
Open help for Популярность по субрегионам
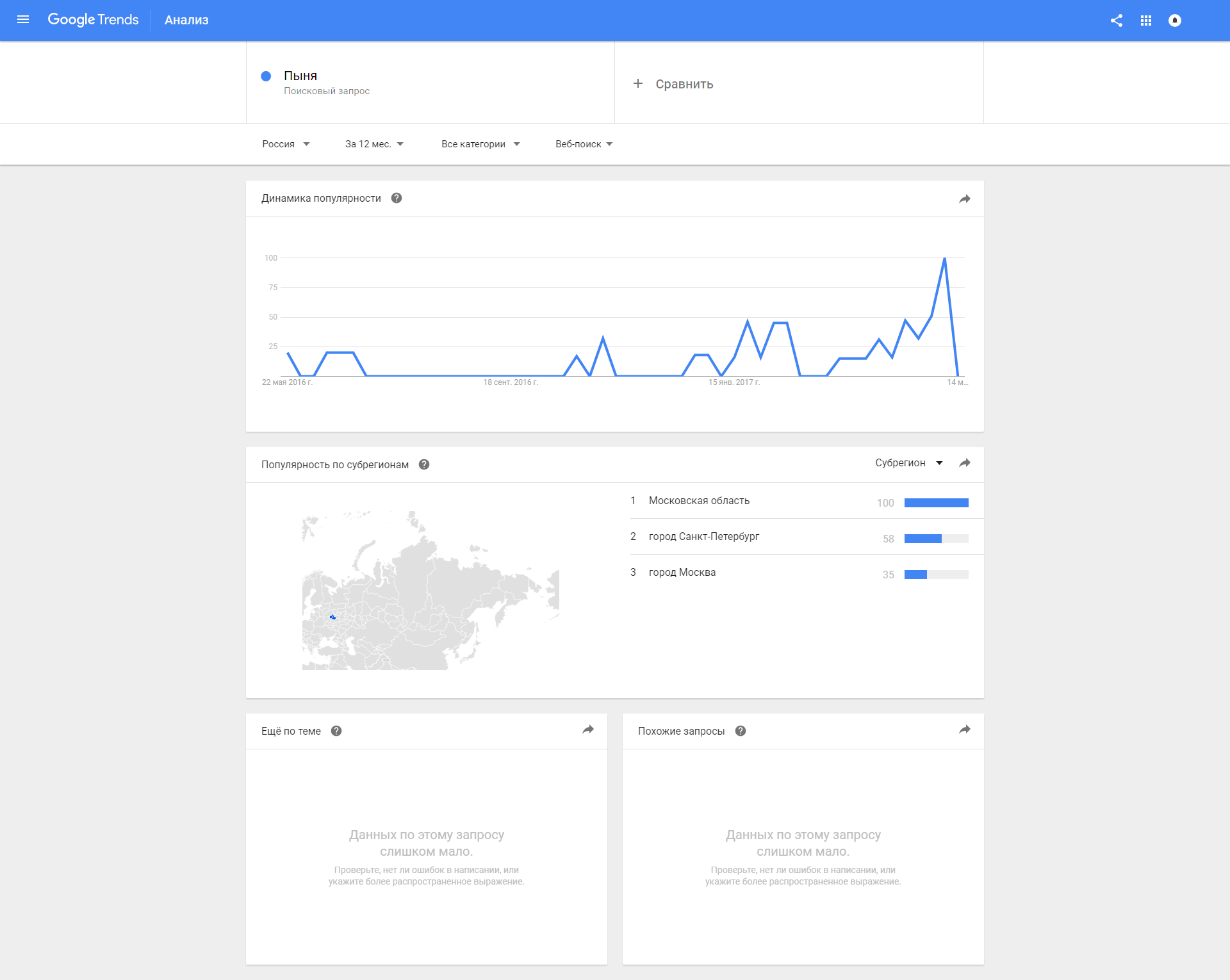click(x=424, y=465)
